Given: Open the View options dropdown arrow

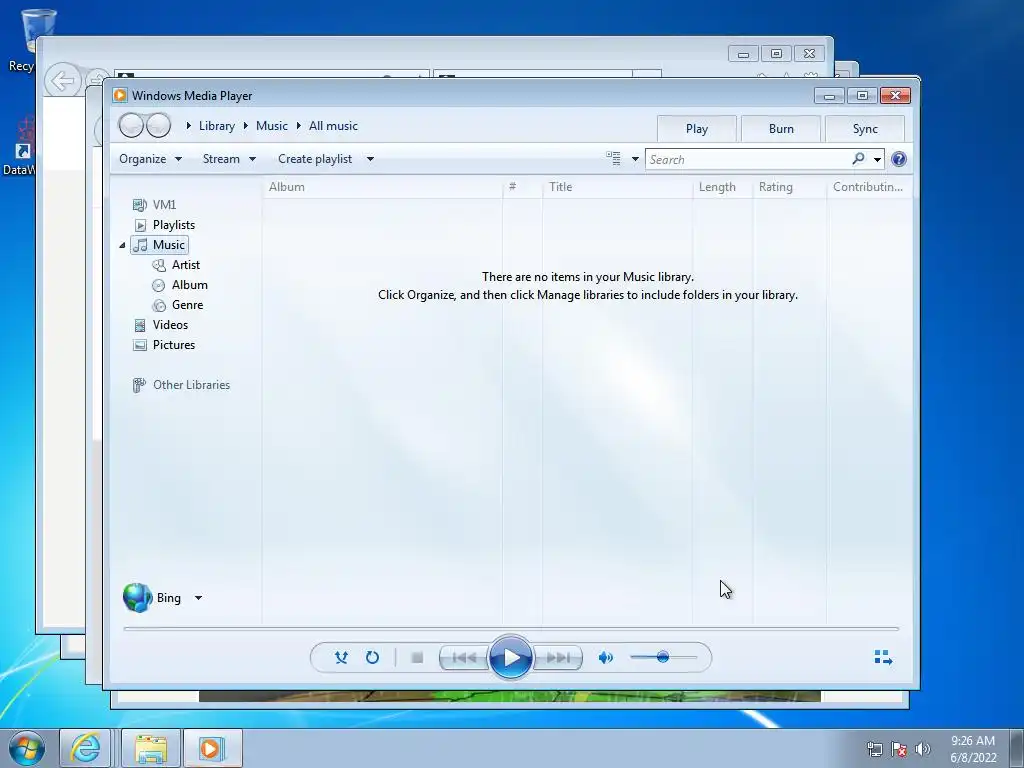Looking at the screenshot, I should pyautogui.click(x=635, y=159).
